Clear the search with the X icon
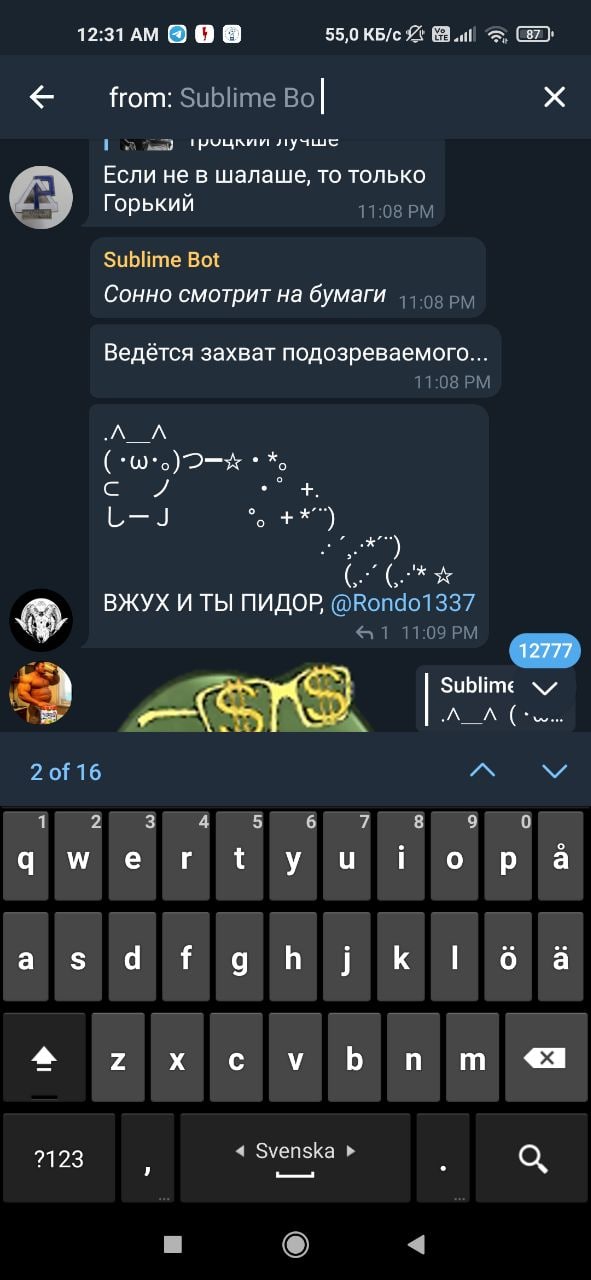The width and height of the screenshot is (591, 1280). pos(554,97)
